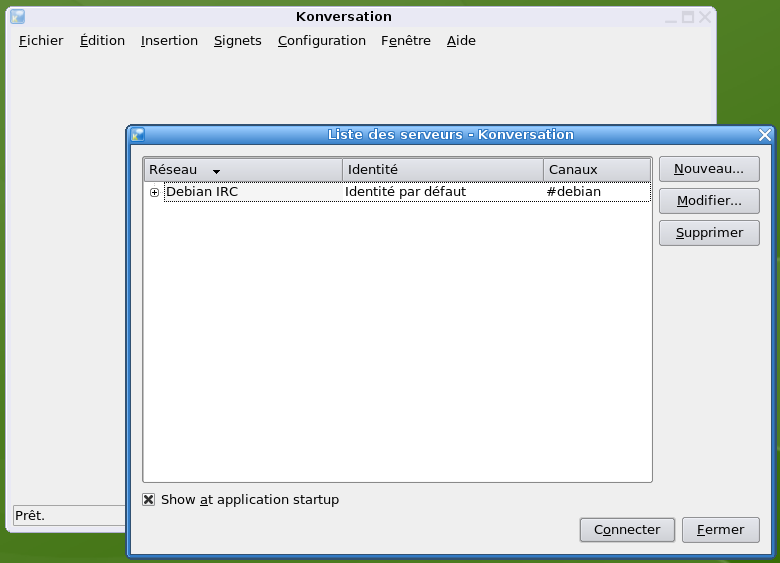Open the Signets menu

[x=237, y=41]
